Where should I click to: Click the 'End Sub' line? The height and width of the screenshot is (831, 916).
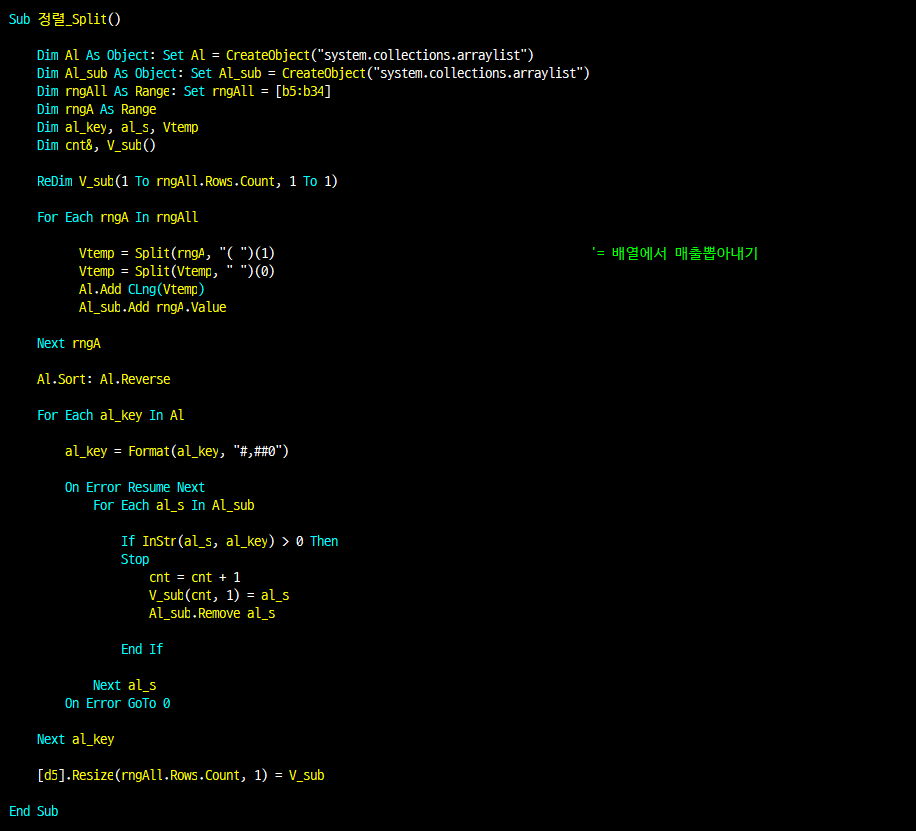tap(33, 812)
